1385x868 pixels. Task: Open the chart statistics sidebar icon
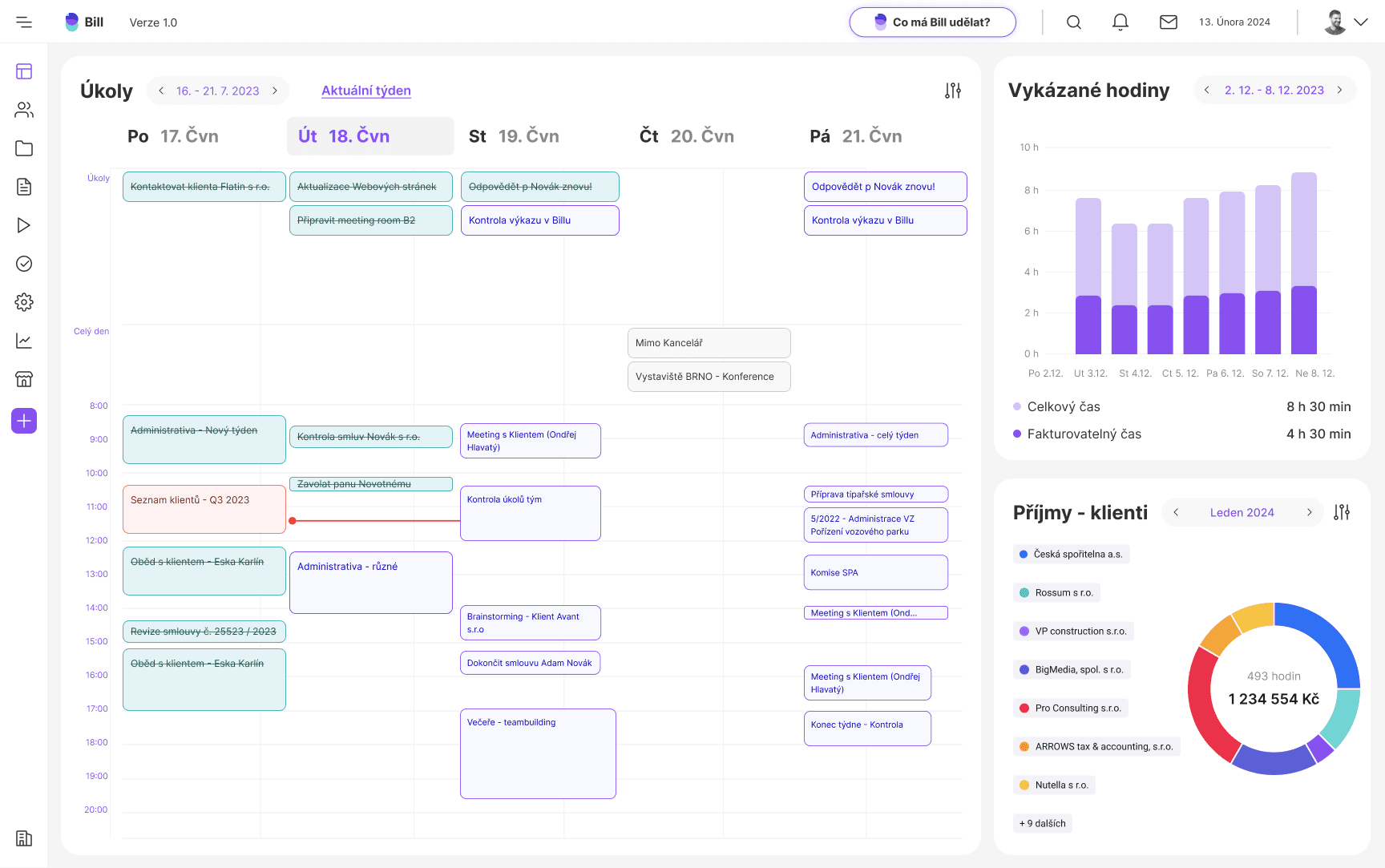(24, 341)
